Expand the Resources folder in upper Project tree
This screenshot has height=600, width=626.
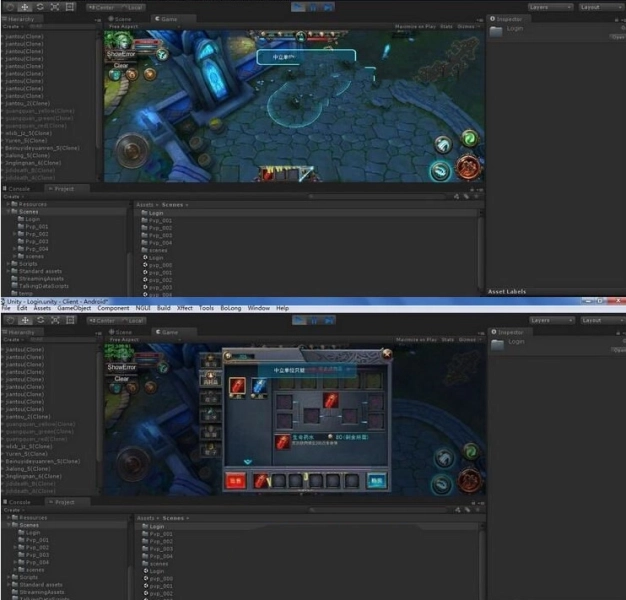point(8,204)
